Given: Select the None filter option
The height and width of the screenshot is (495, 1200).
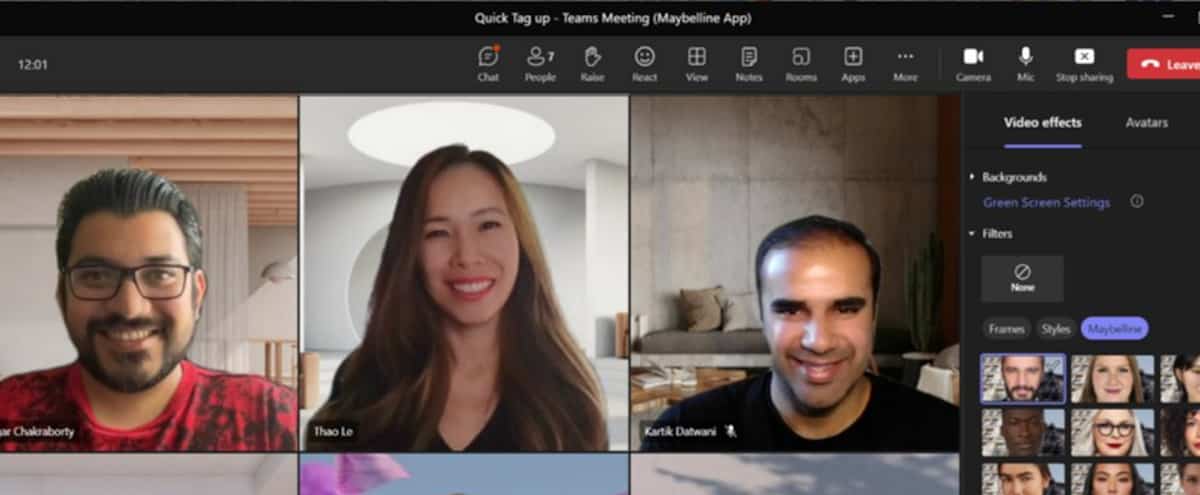Looking at the screenshot, I should coord(1022,278).
